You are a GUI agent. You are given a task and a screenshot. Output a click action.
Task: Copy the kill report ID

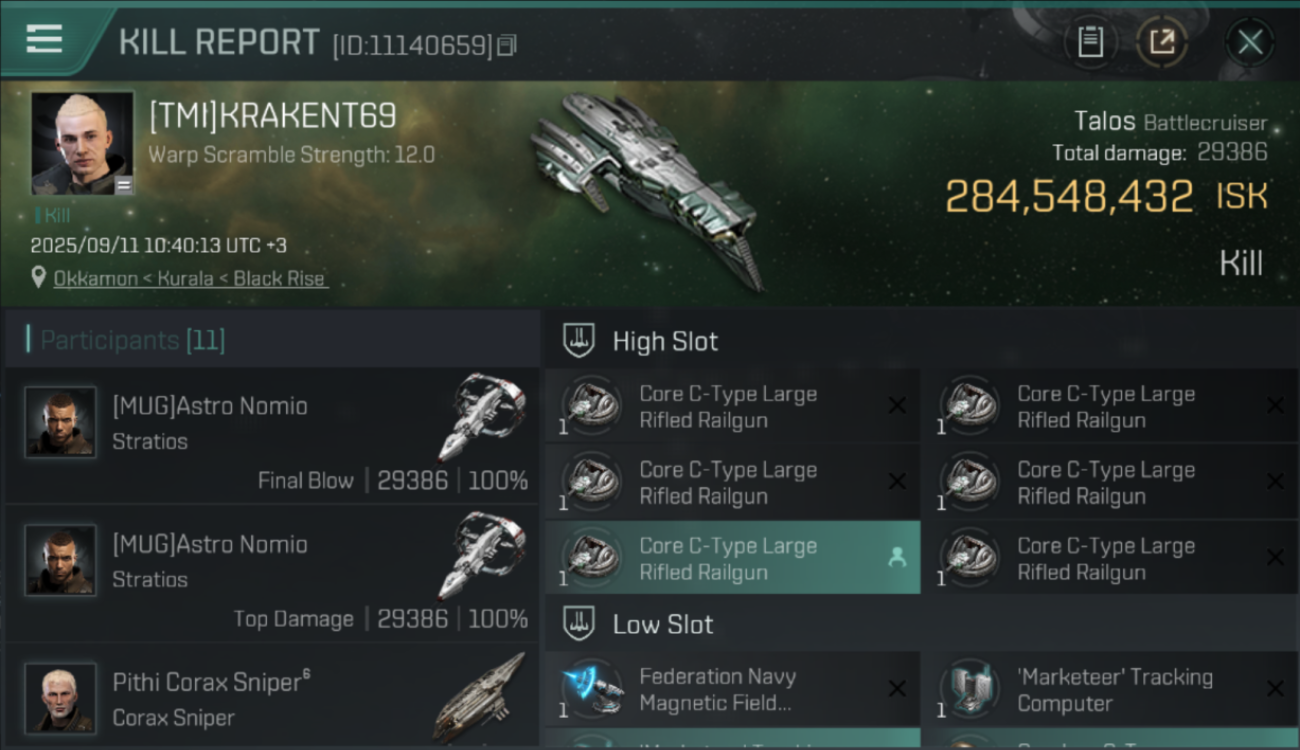click(507, 45)
